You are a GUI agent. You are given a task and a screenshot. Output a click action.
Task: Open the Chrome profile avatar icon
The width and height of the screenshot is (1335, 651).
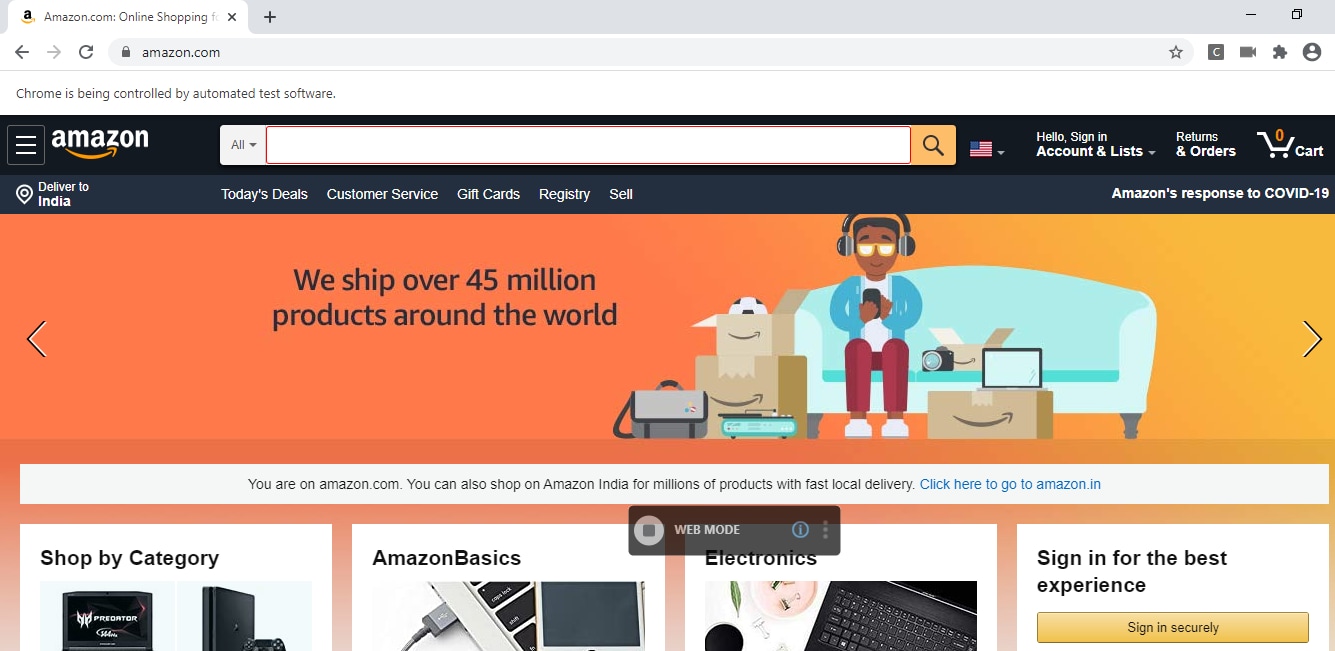[1312, 52]
